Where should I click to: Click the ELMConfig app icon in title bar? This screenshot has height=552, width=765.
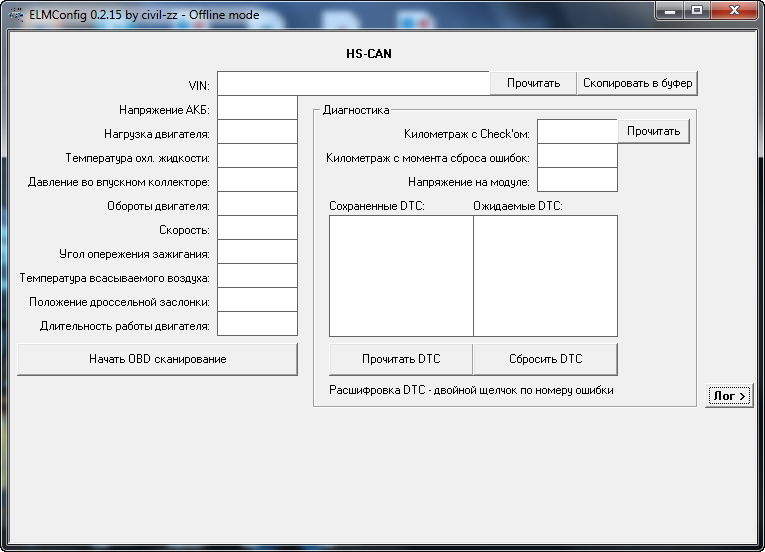point(16,15)
